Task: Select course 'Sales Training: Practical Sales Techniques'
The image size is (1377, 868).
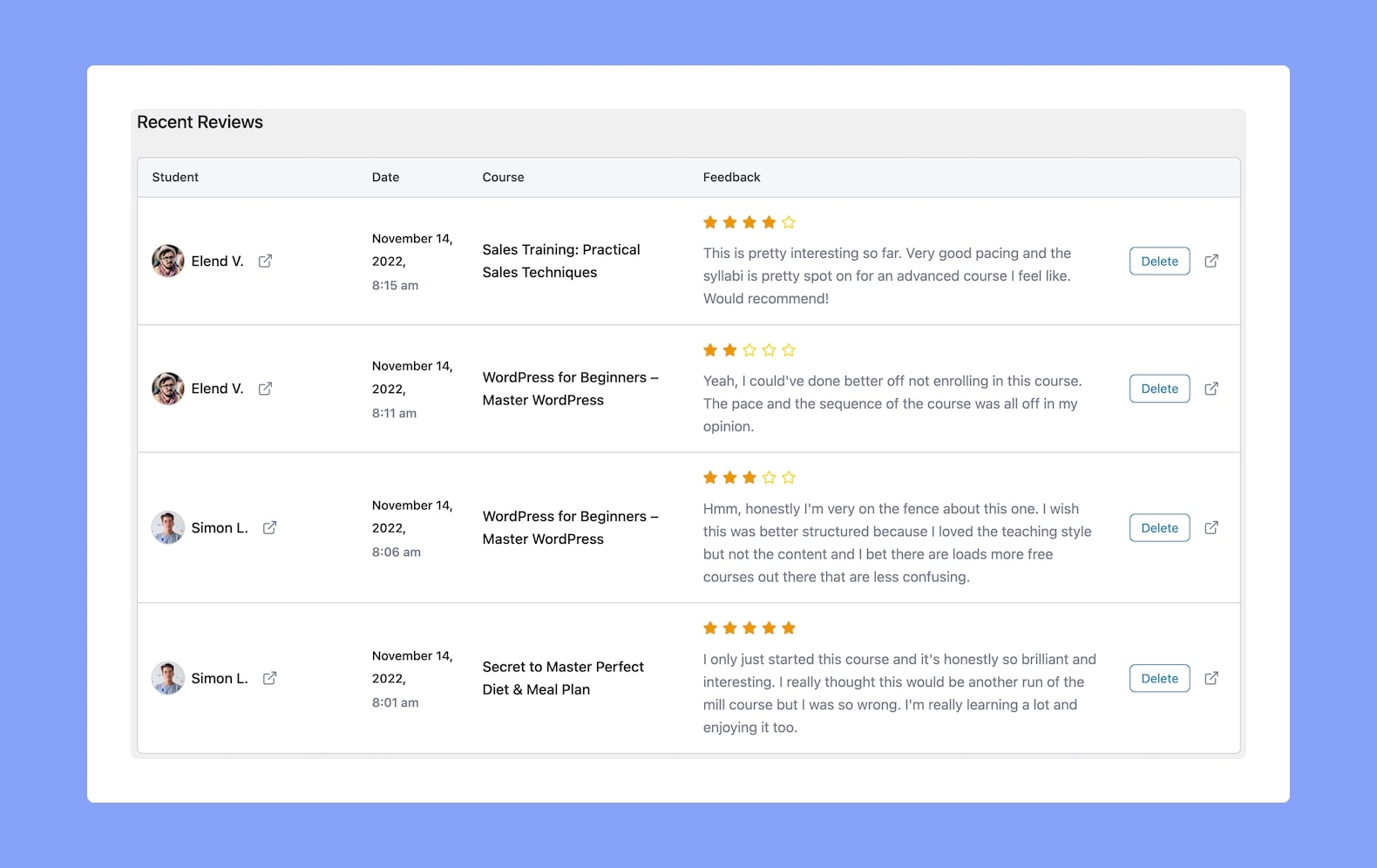Action: tap(561, 261)
